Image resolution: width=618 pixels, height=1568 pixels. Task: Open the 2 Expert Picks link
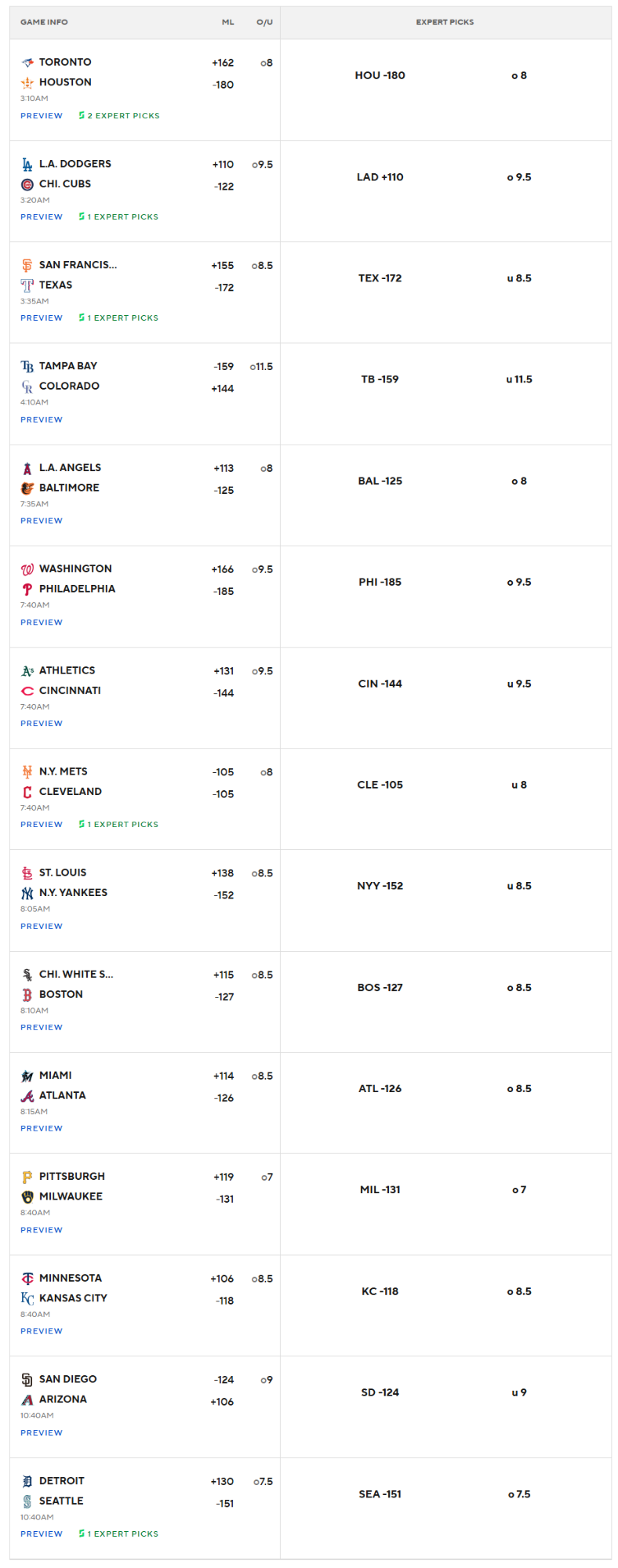point(119,115)
